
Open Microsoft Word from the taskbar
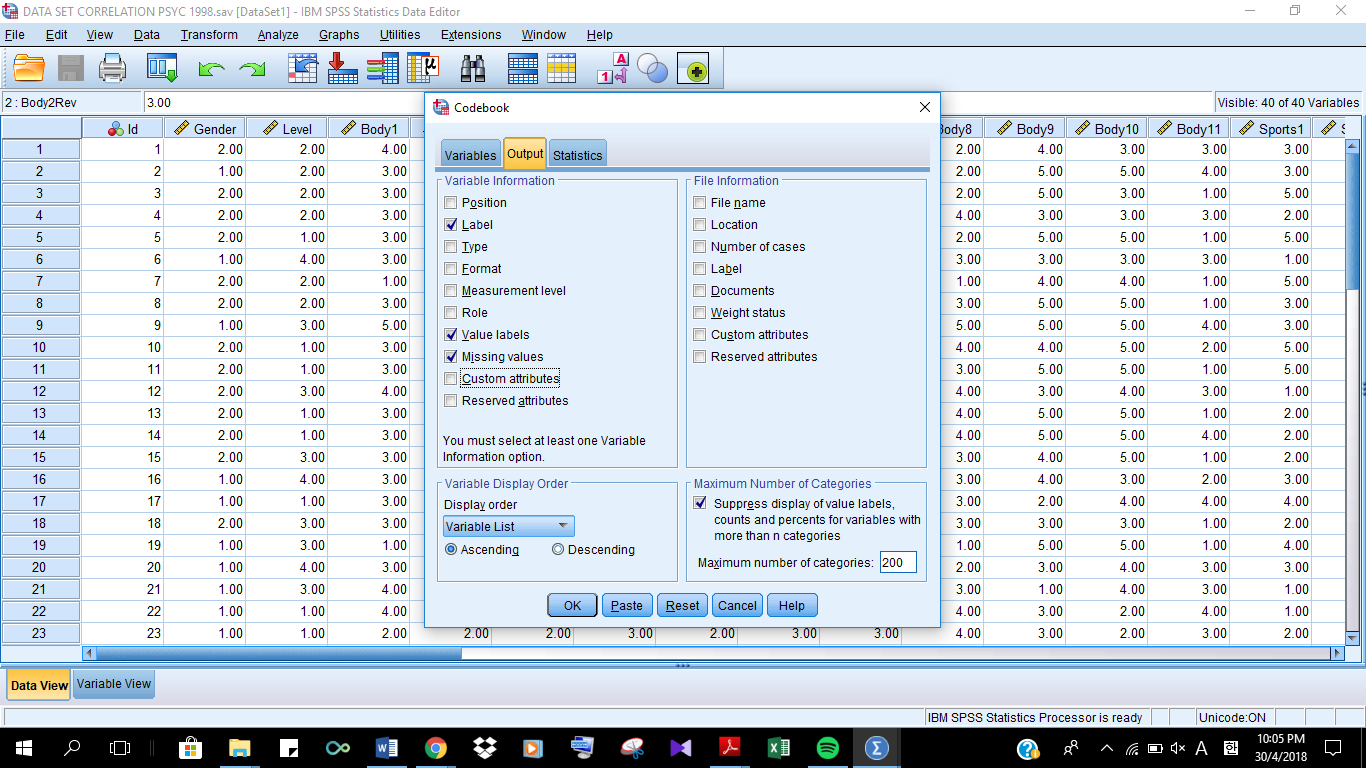(386, 747)
